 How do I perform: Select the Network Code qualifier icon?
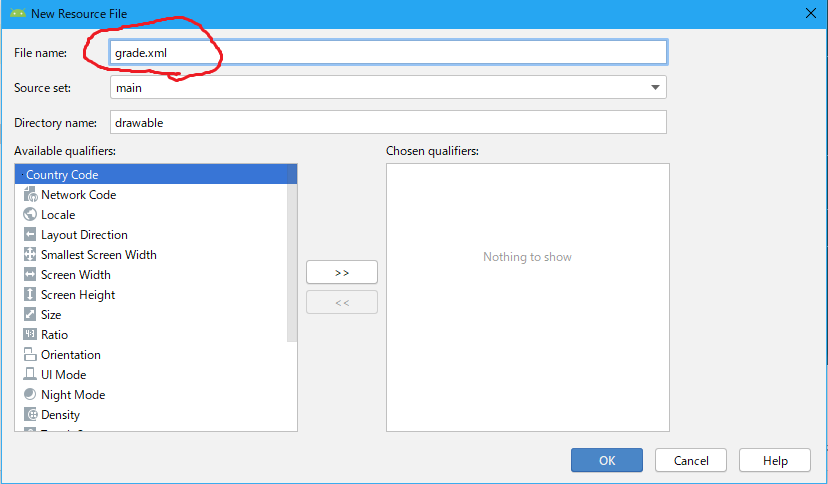31,195
